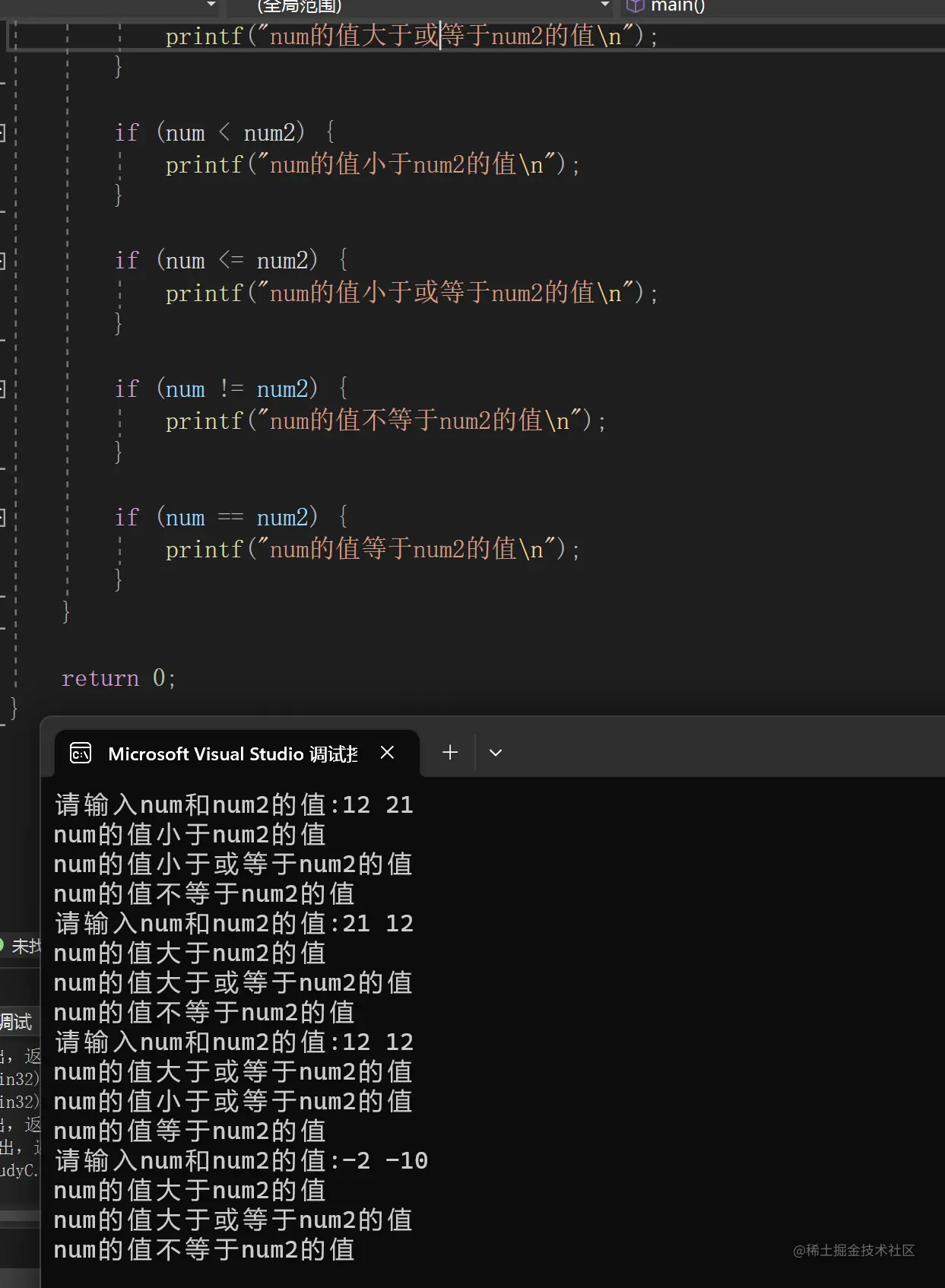
Task: Click the code line if (num <= num2) {
Action: point(231,261)
